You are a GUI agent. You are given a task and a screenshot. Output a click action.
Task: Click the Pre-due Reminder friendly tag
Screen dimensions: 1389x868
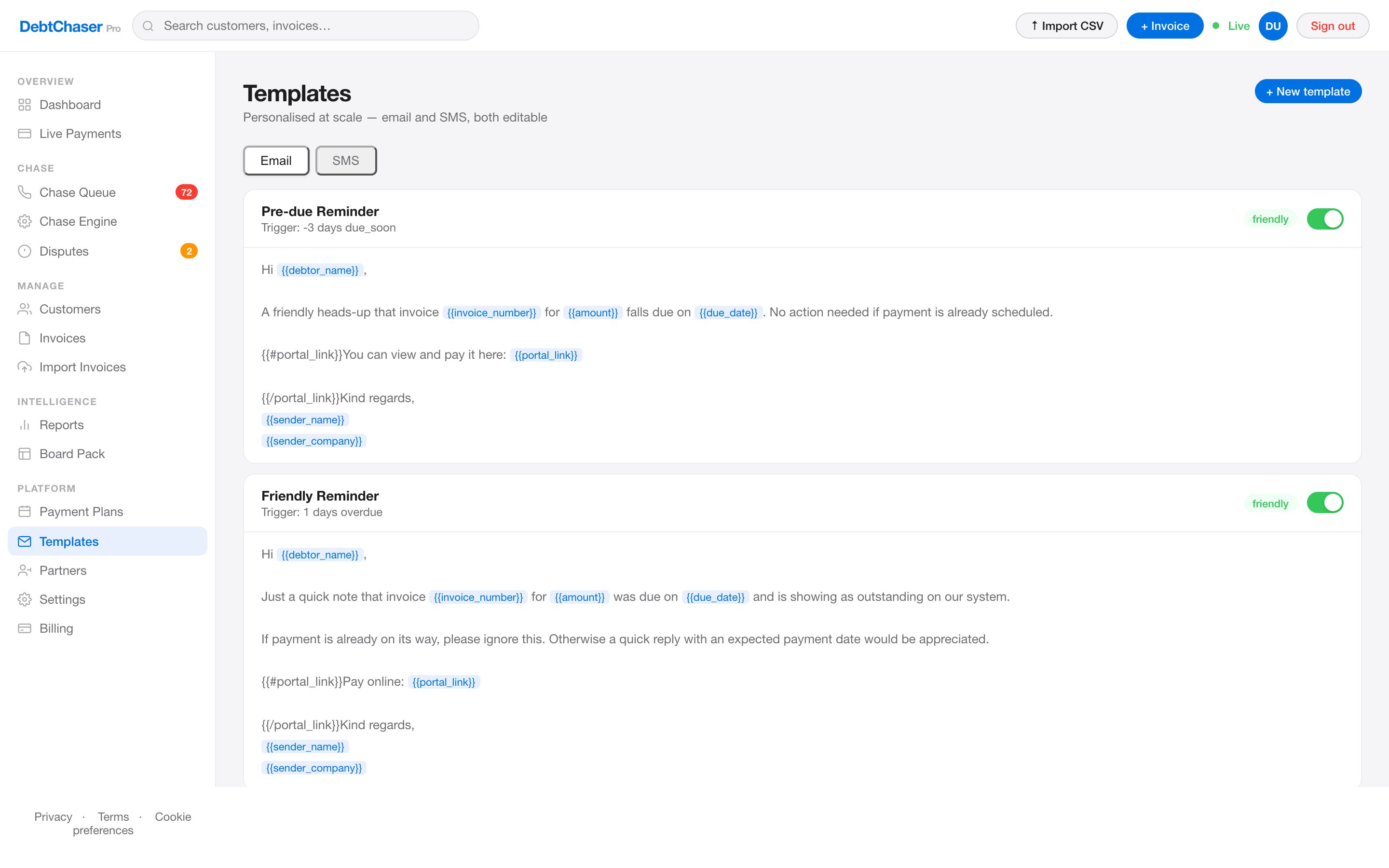[x=1269, y=219]
